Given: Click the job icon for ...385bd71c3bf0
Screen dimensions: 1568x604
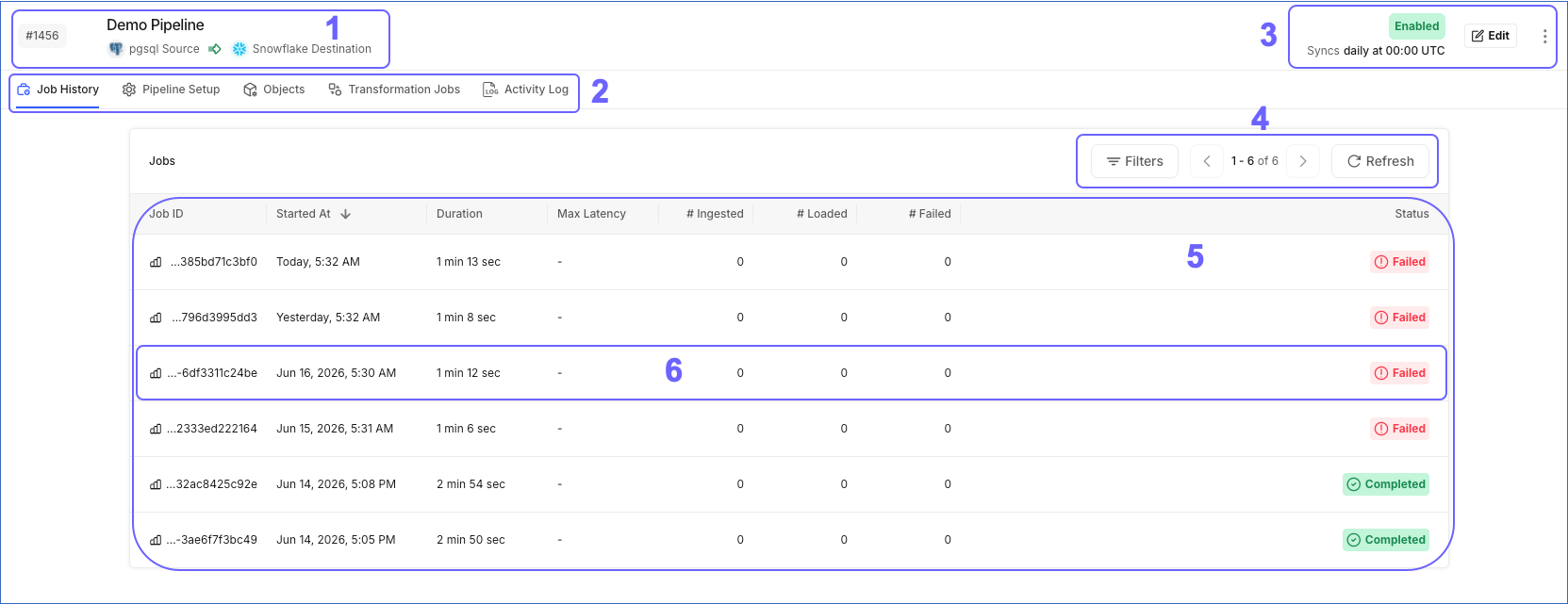Looking at the screenshot, I should coord(156,262).
